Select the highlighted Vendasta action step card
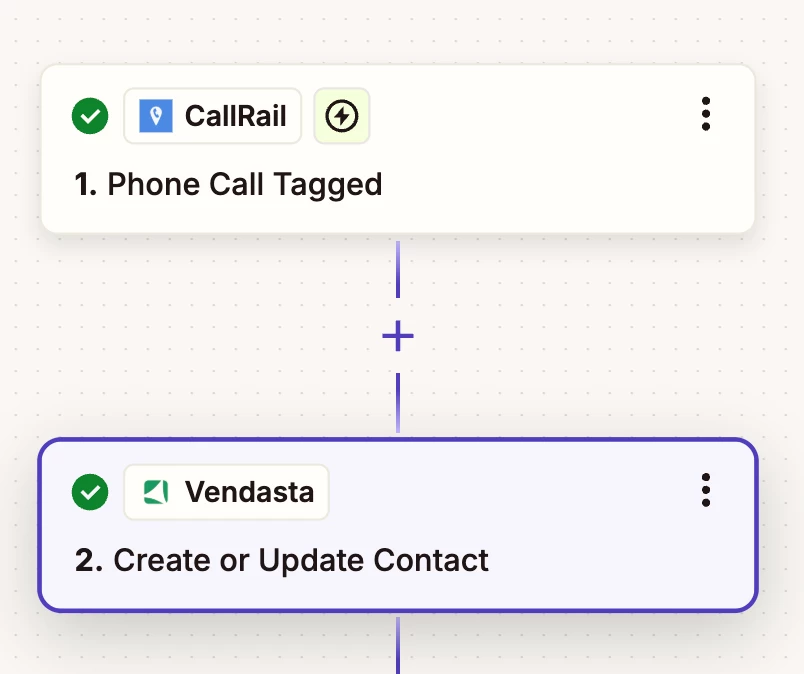The width and height of the screenshot is (804, 674). (398, 525)
